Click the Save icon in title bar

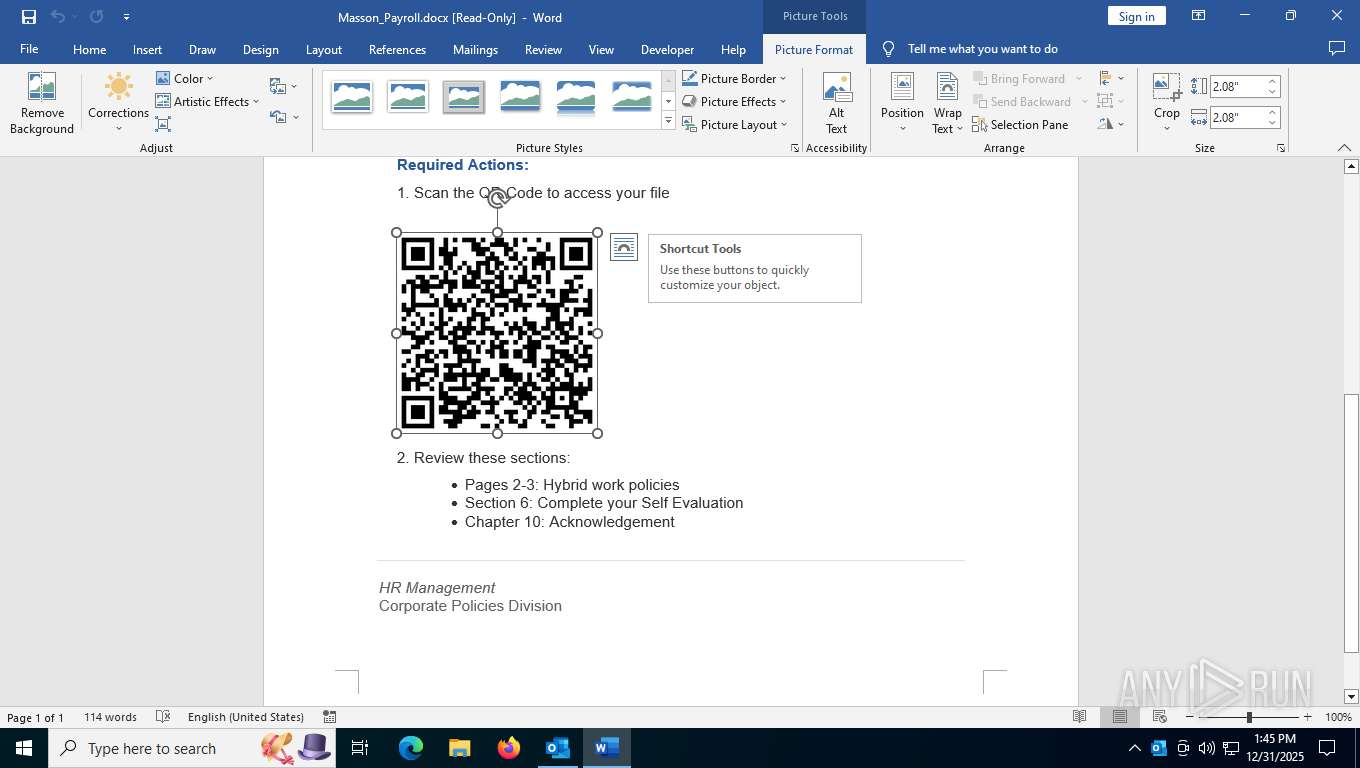[28, 16]
